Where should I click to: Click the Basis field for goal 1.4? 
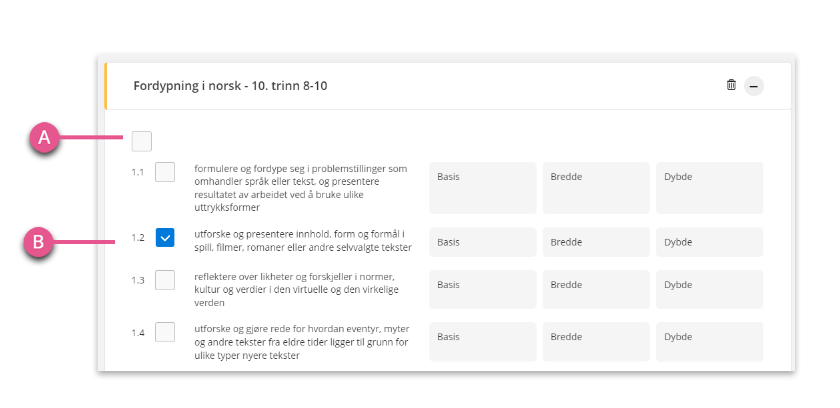(x=483, y=342)
